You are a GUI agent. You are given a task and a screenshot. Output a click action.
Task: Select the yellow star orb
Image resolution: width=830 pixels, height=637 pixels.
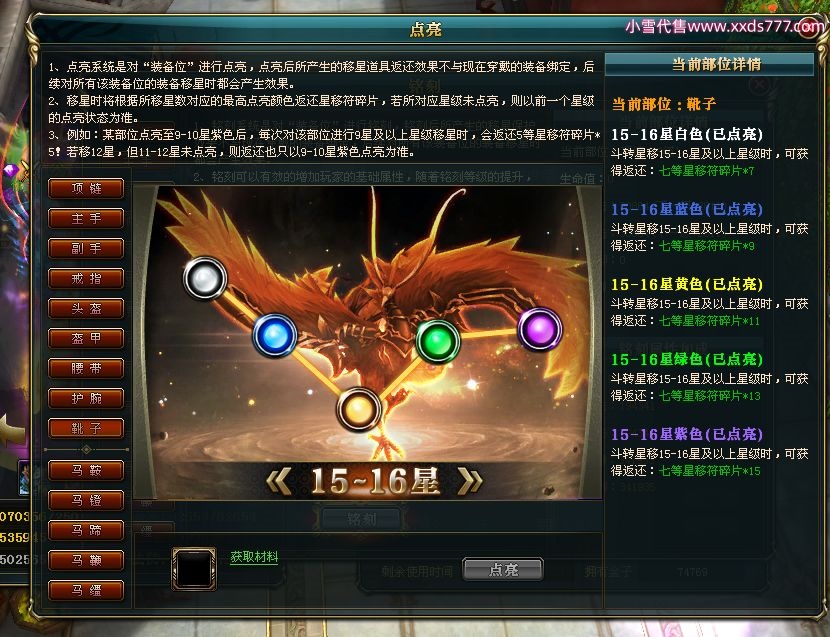358,409
